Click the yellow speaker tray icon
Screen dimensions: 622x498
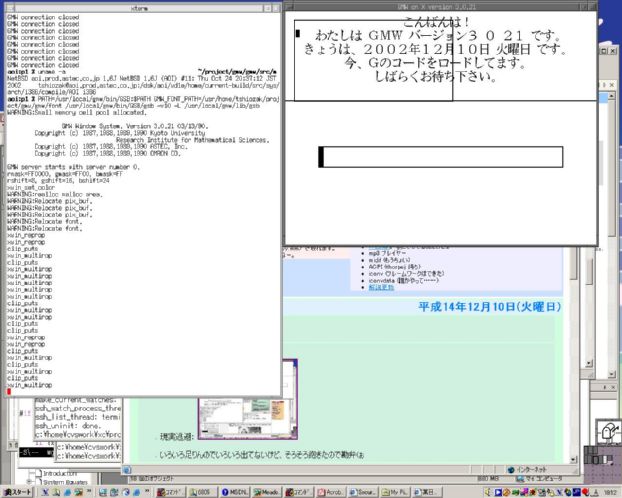(x=488, y=492)
